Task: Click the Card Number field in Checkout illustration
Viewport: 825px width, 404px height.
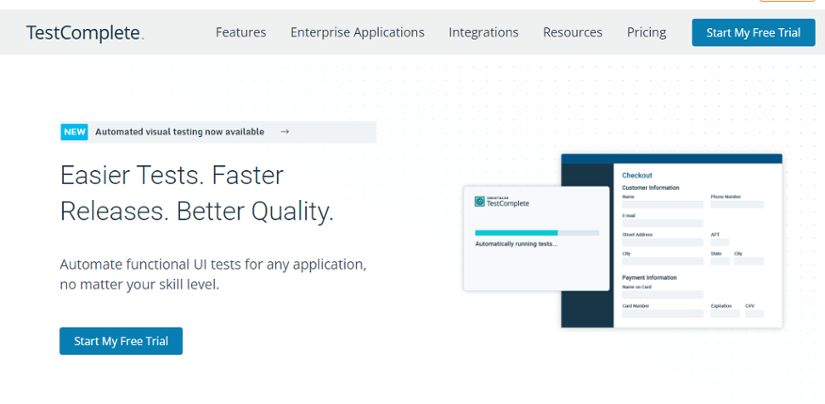Action: click(662, 314)
